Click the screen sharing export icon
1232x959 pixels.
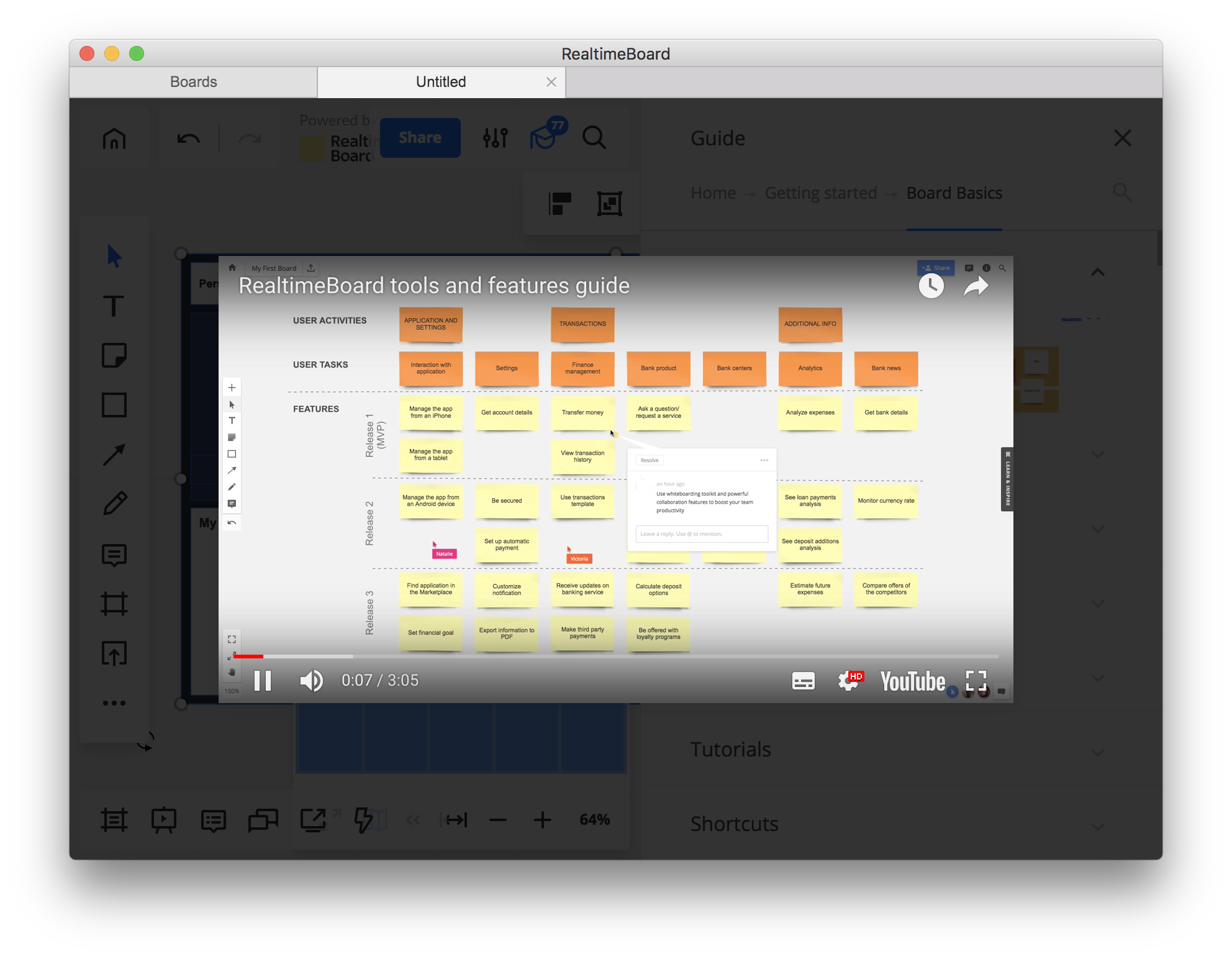tap(314, 820)
